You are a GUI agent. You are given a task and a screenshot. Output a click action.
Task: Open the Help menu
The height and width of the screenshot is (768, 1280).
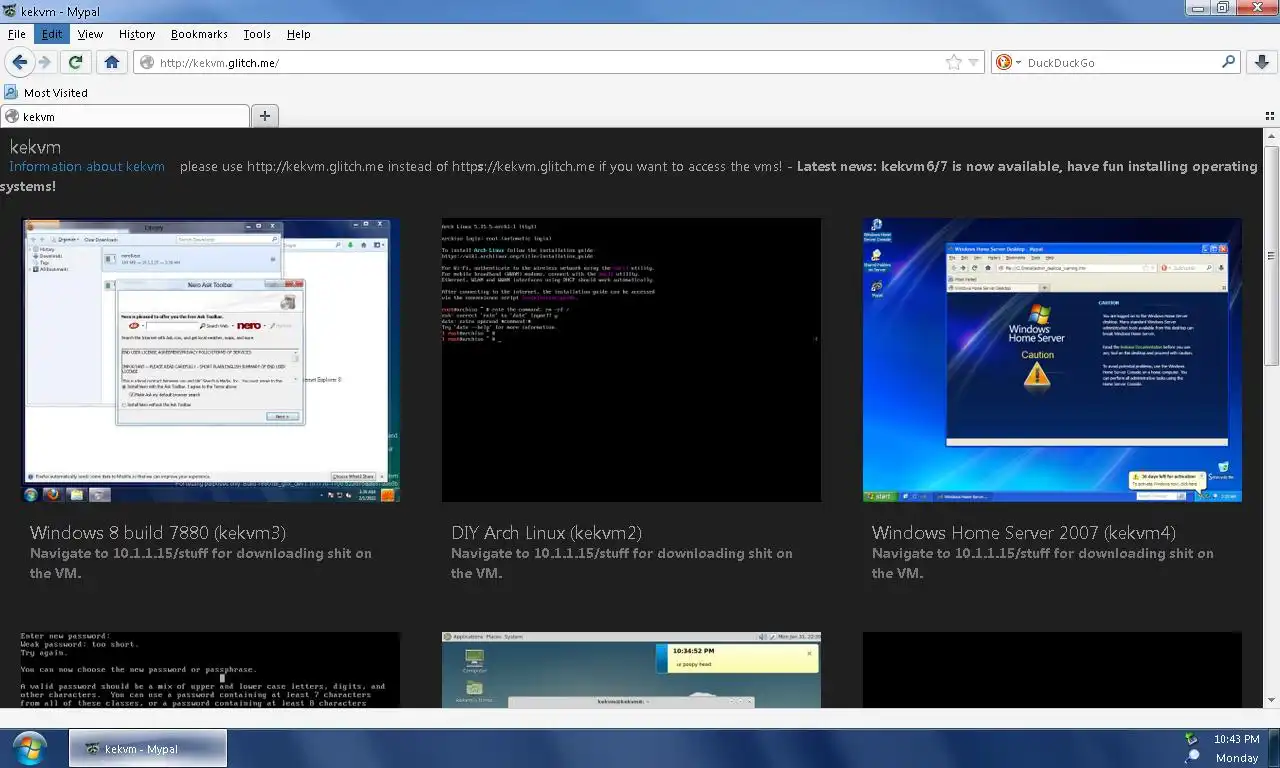[299, 34]
